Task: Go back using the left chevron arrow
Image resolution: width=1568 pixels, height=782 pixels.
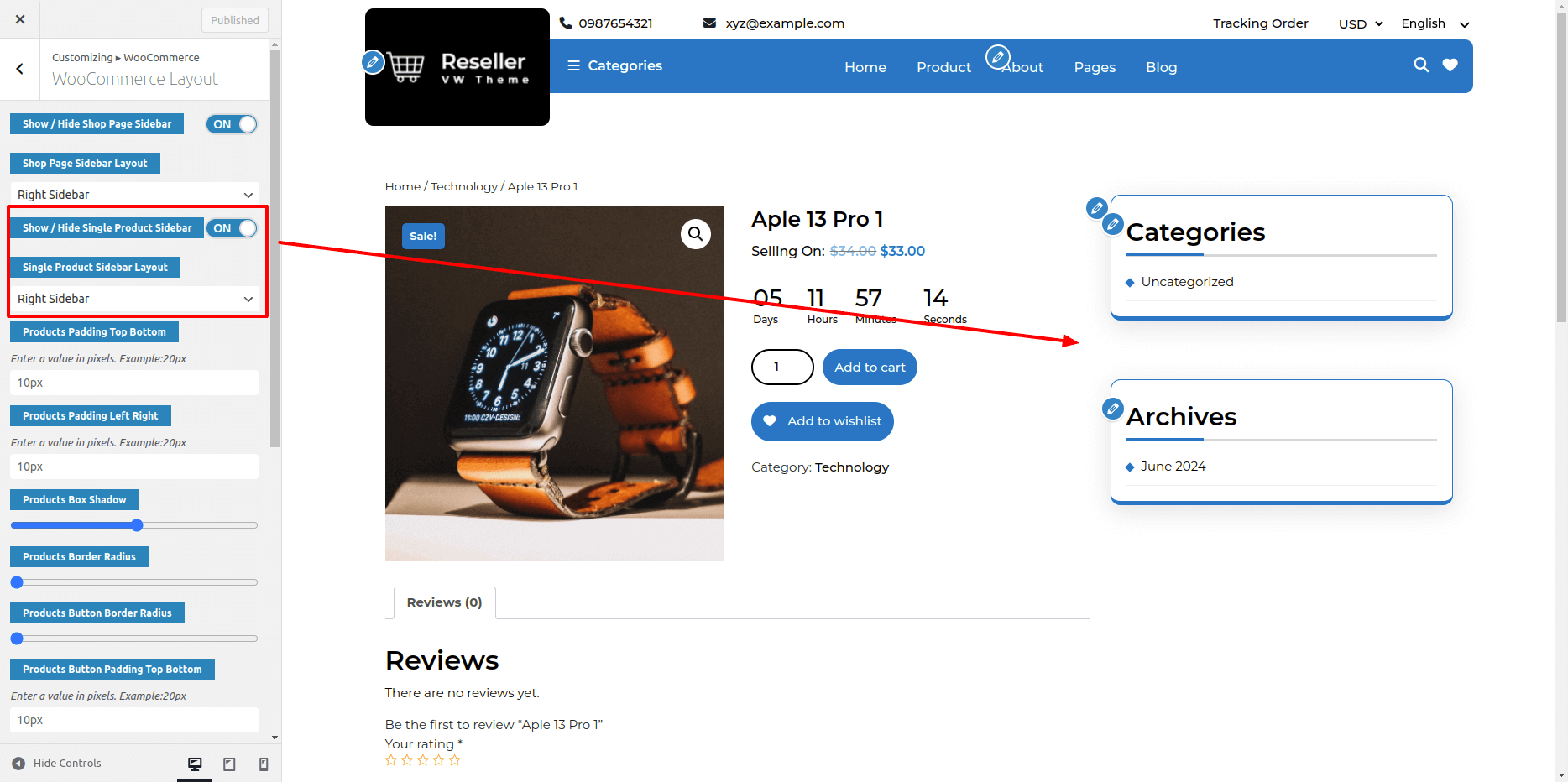Action: 20,69
